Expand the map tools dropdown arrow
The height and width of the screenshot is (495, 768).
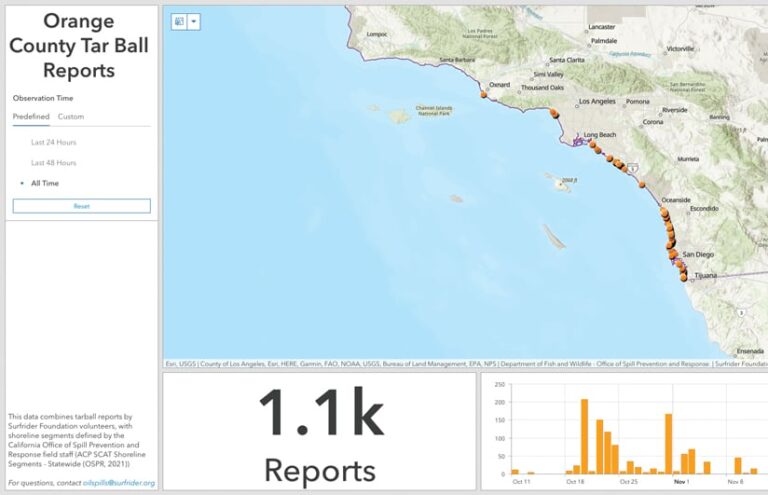point(194,22)
